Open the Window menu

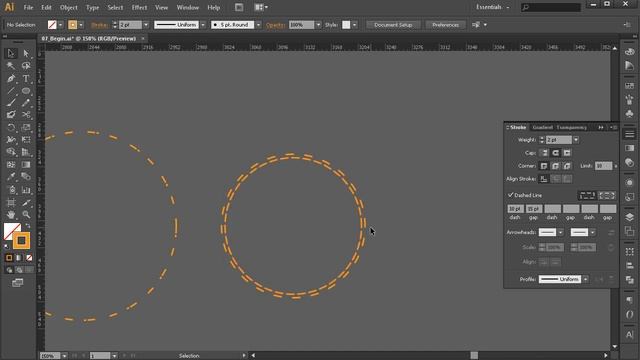(x=188, y=7)
